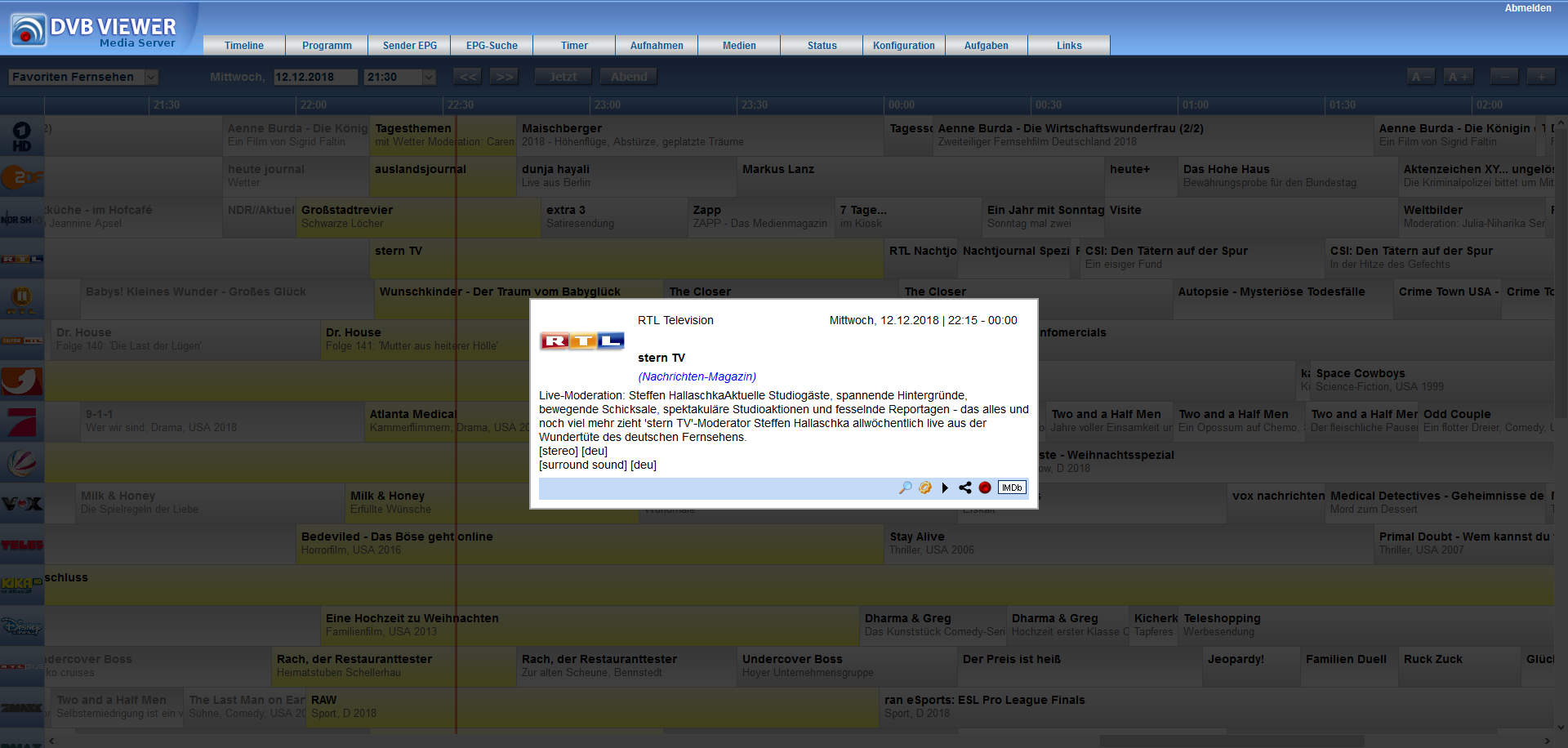Open ran eSports: ESL Pro League Finals

[x=1216, y=707]
